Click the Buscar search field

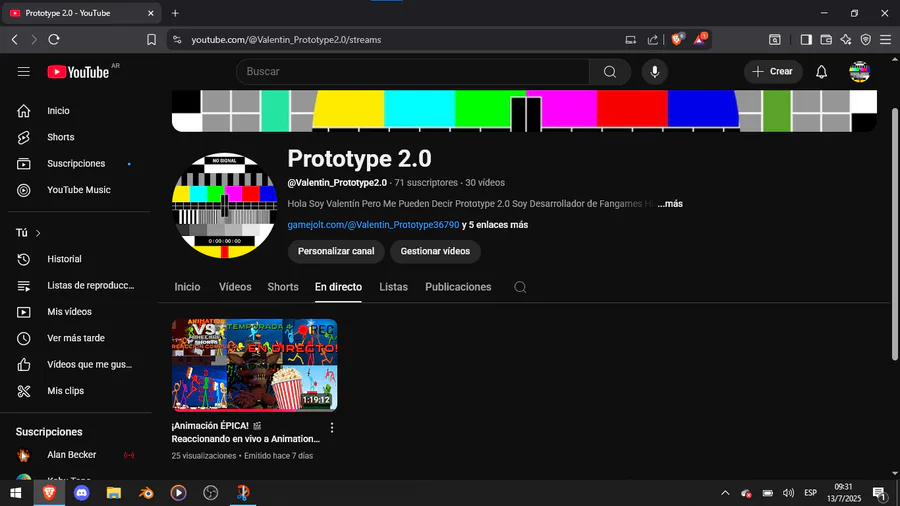pyautogui.click(x=413, y=72)
